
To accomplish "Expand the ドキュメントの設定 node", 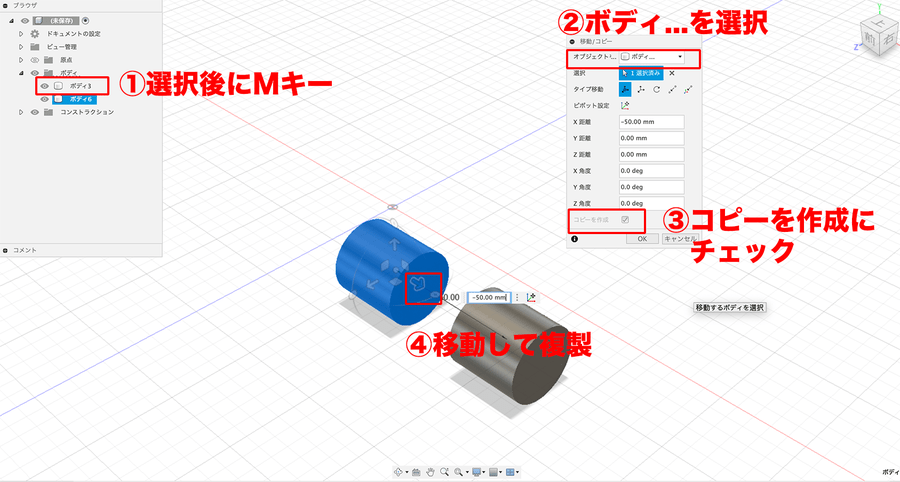I will [21, 34].
